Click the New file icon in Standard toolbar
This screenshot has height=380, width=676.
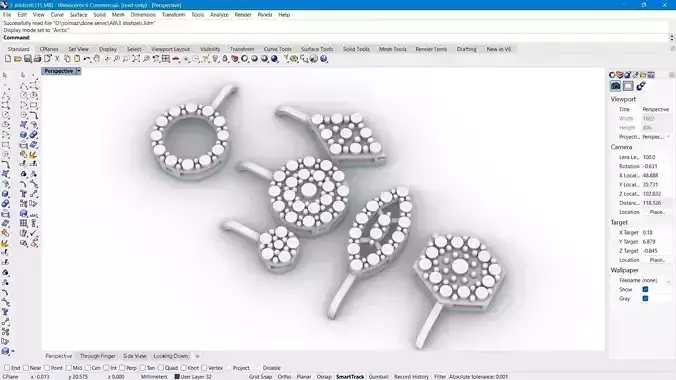pos(8,59)
